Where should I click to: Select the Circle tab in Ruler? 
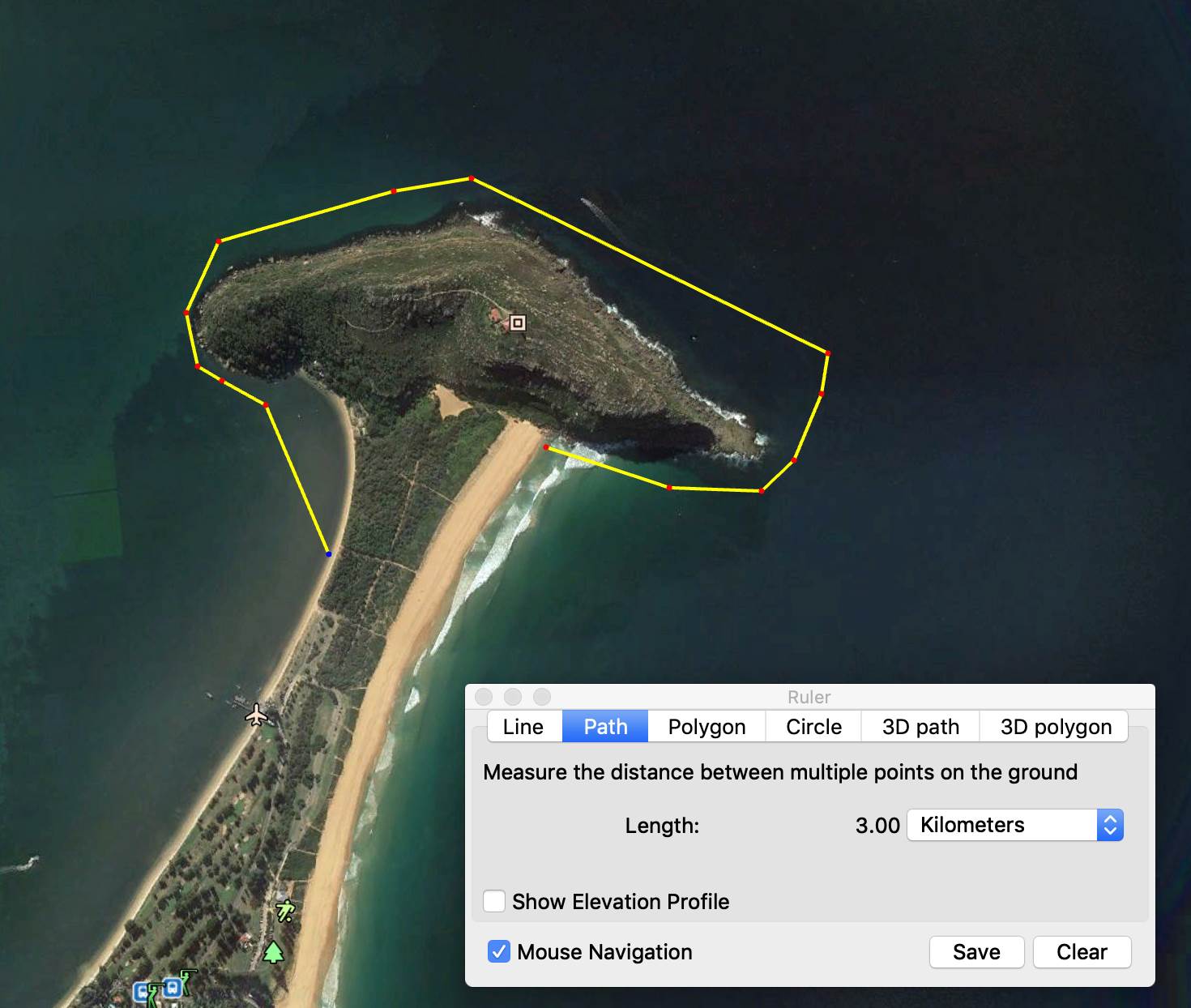point(813,727)
